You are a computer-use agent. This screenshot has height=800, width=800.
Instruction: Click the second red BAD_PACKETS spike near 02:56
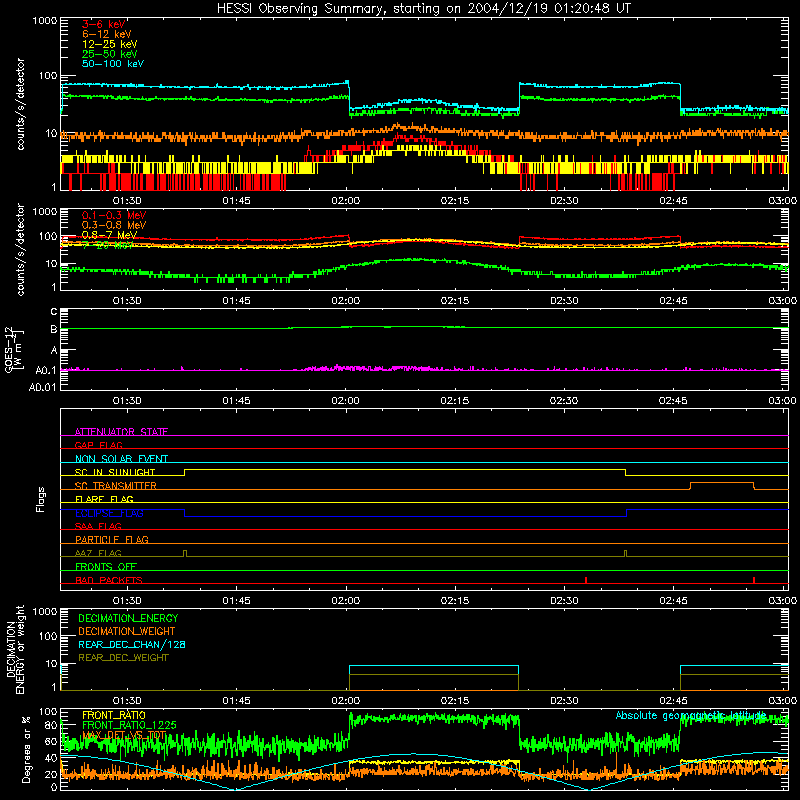(x=754, y=580)
